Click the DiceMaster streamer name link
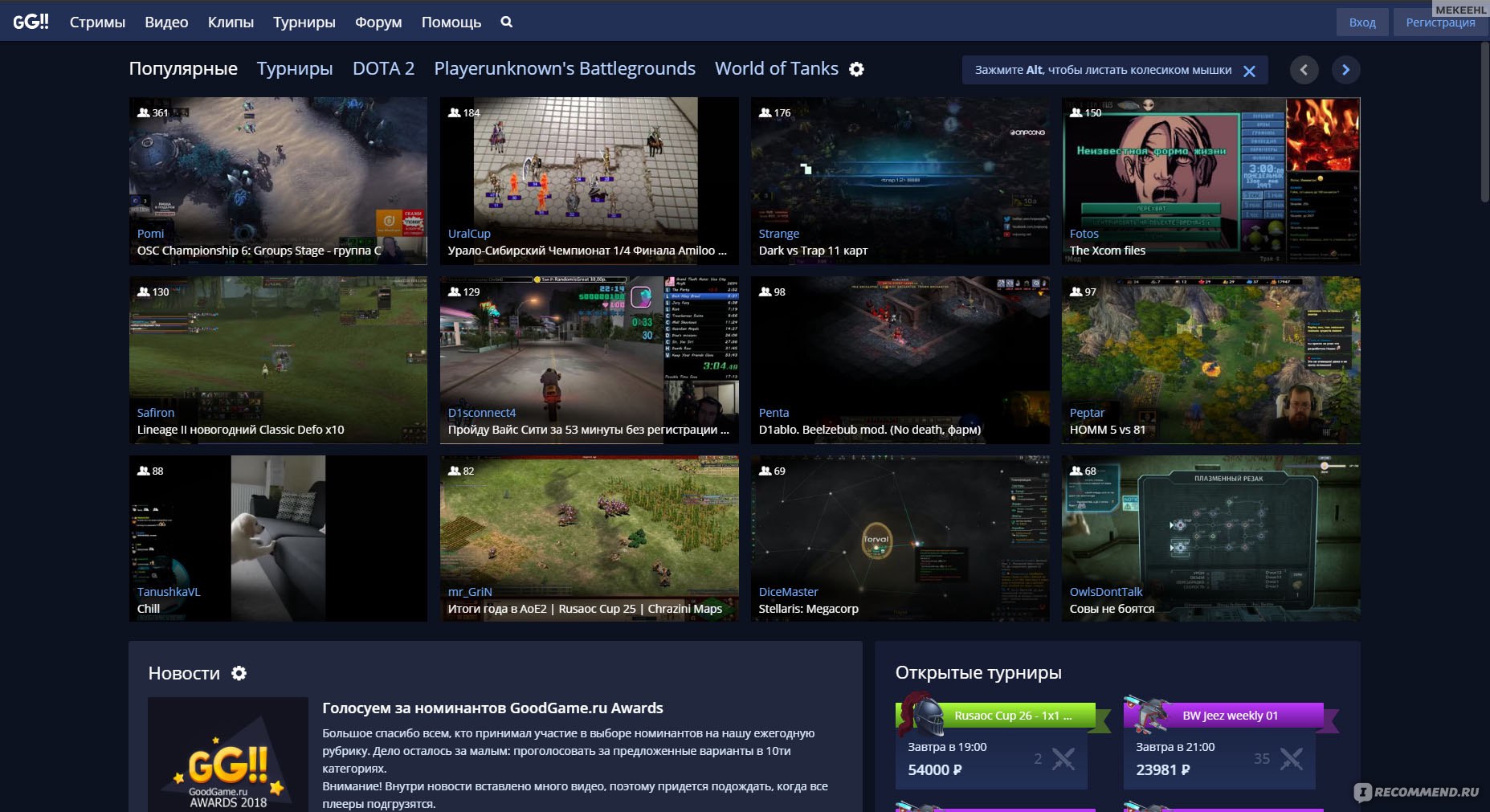Image resolution: width=1490 pixels, height=812 pixels. point(788,592)
